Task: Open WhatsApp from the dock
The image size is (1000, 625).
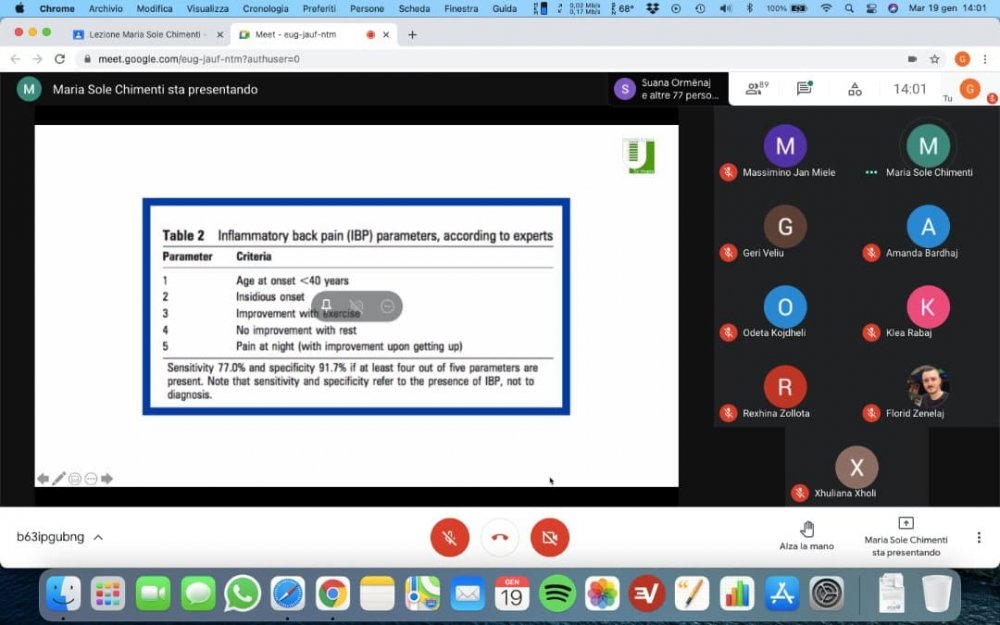Action: click(x=242, y=594)
